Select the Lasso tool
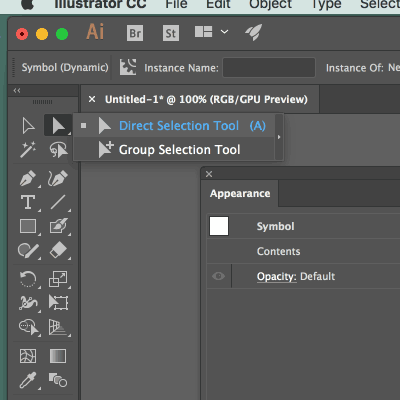 (58, 150)
